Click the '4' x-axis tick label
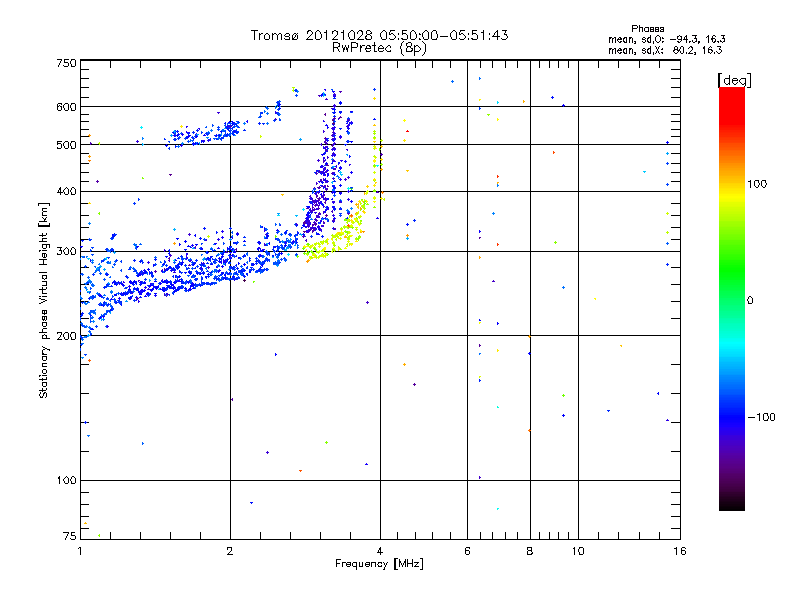Screen dimensions: 800x600 click(380, 551)
